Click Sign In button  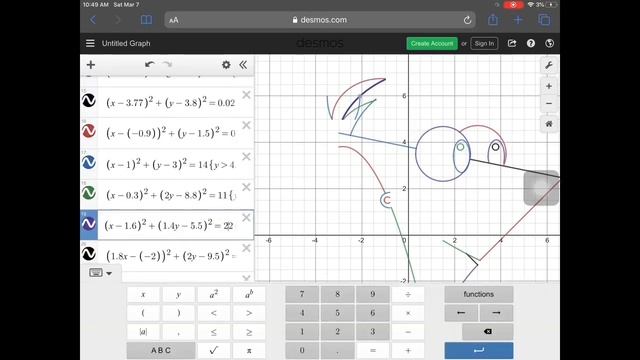pos(484,43)
